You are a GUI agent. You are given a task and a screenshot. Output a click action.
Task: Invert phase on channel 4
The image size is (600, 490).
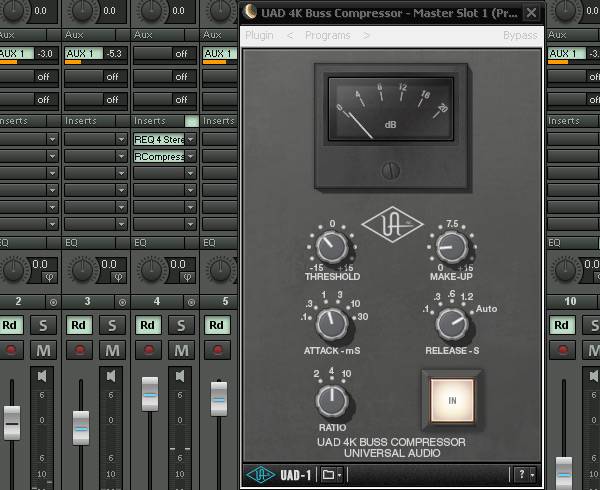[187, 277]
